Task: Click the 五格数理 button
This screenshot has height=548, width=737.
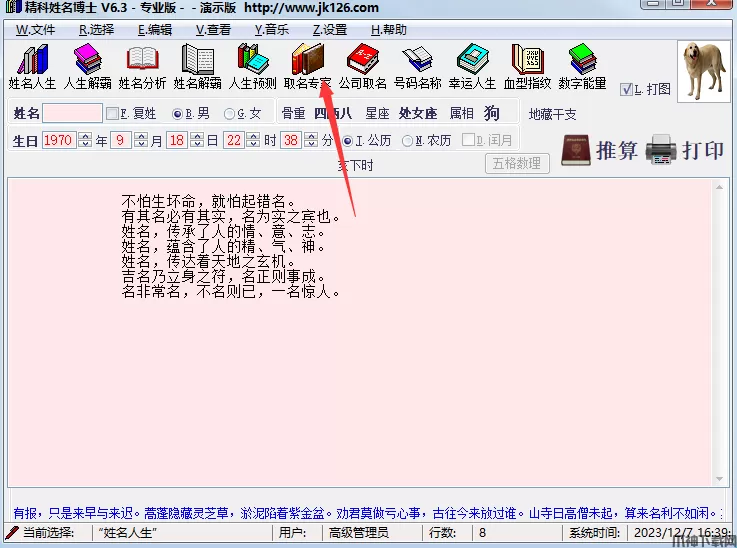Action: pyautogui.click(x=517, y=164)
